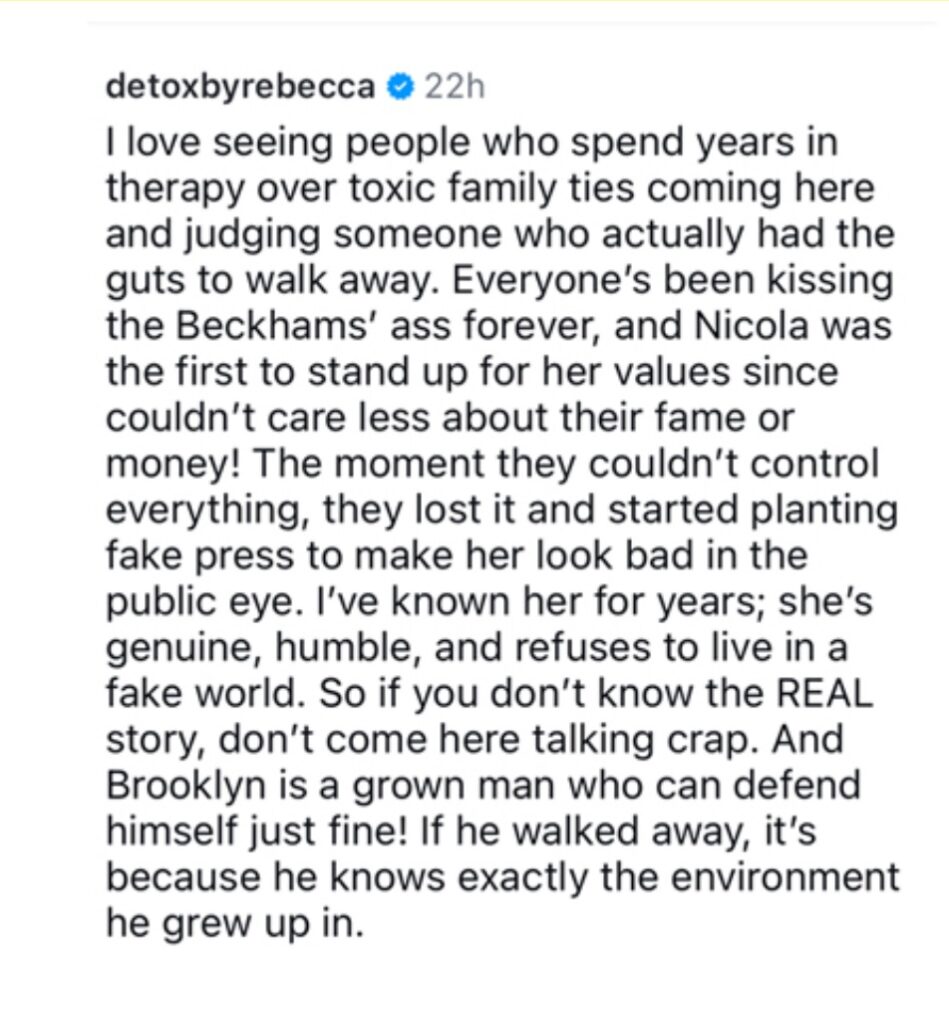Click the final line 'he grew up in.'
This screenshot has width=949, height=1024.
[234, 924]
